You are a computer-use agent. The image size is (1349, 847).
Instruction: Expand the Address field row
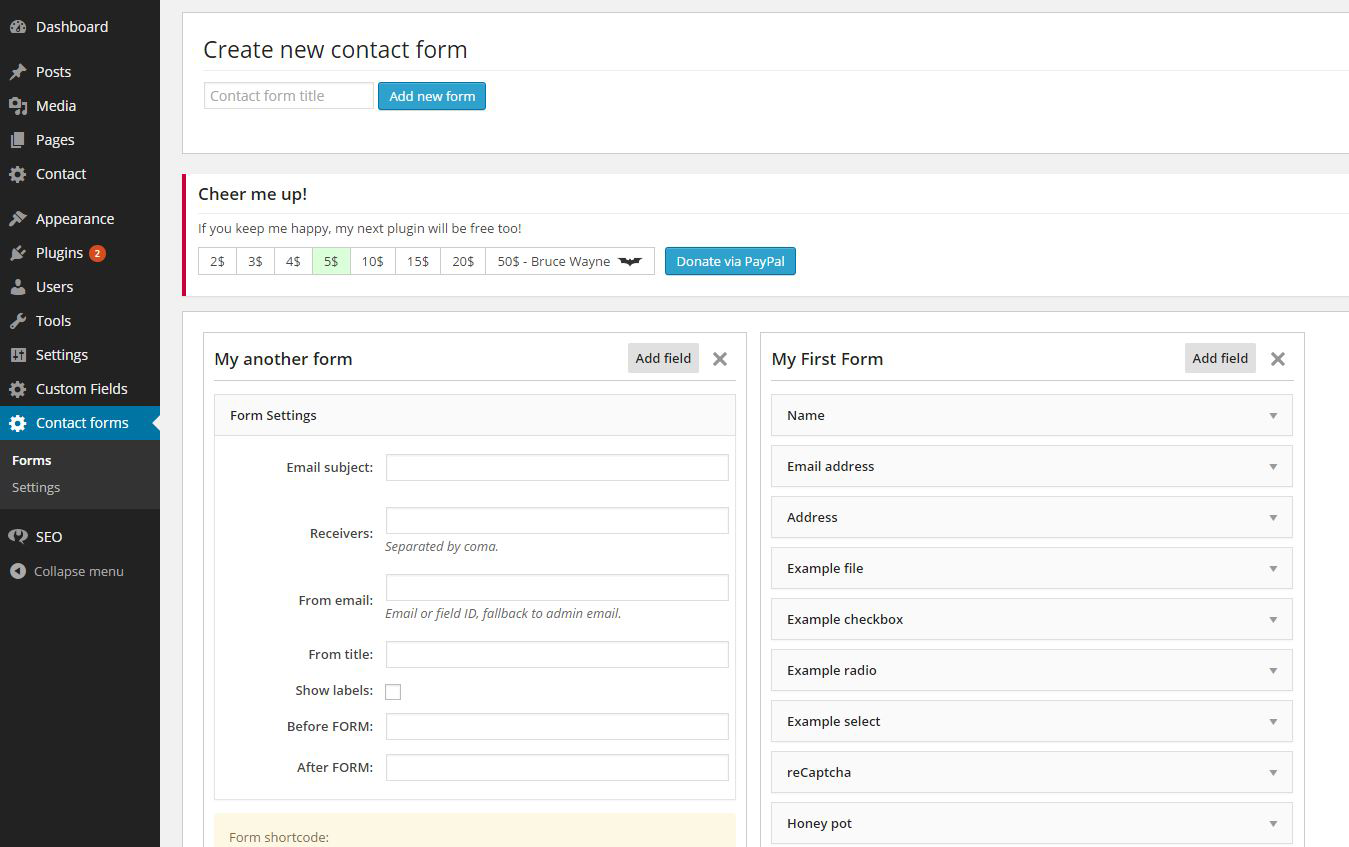point(1031,517)
